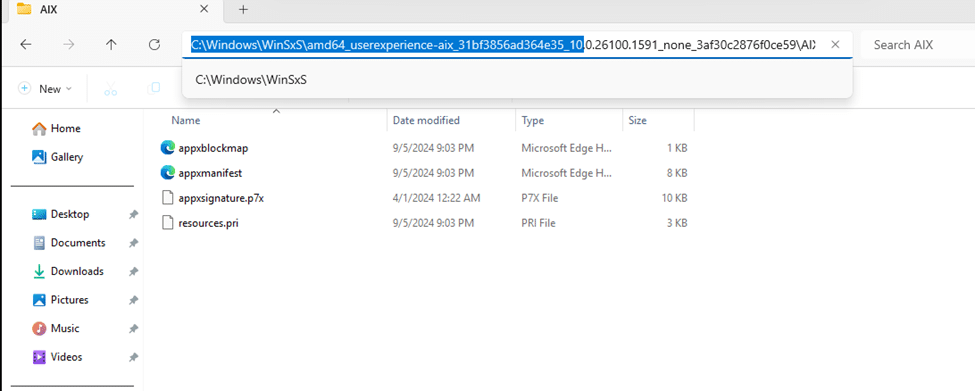
Task: Click the Edge icon of appxblockmap
Action: click(x=167, y=148)
